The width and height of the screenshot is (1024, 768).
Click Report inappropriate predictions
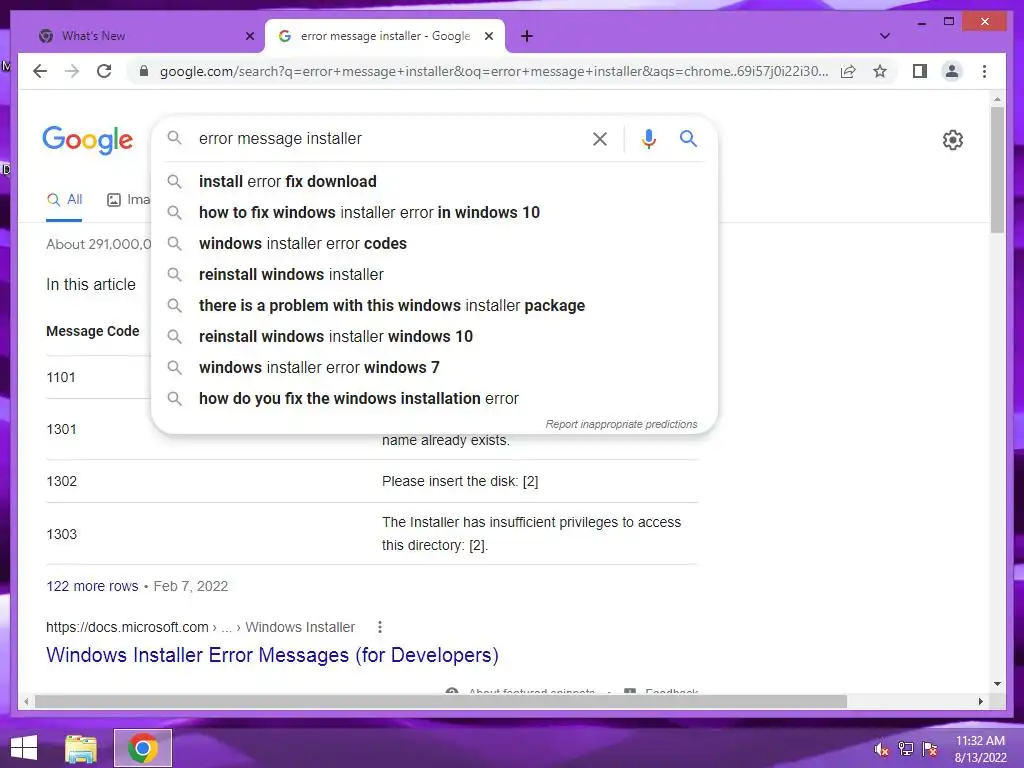tap(621, 424)
